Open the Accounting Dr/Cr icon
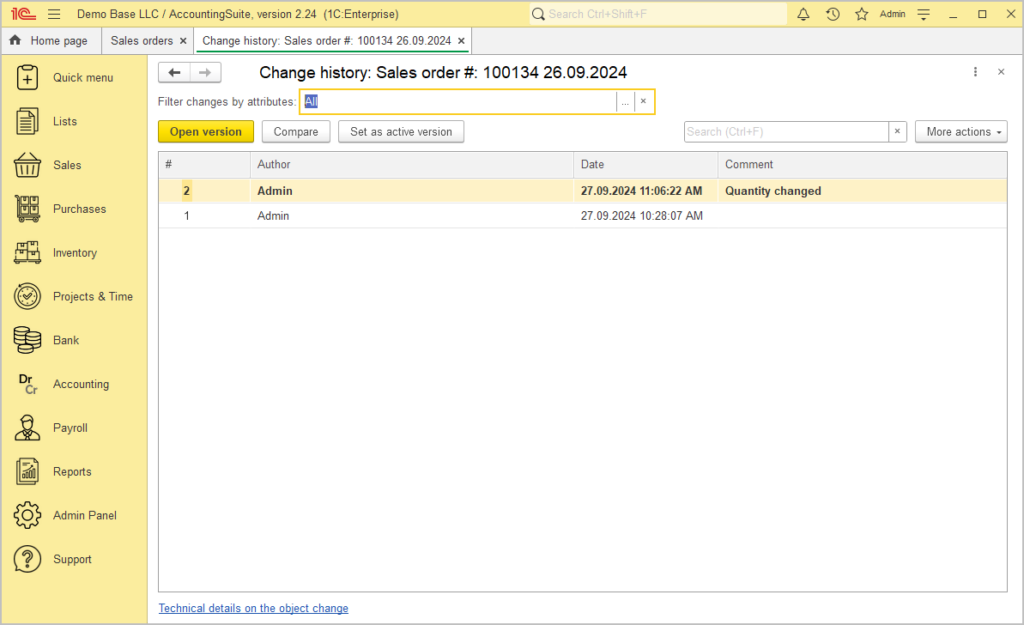 27,384
